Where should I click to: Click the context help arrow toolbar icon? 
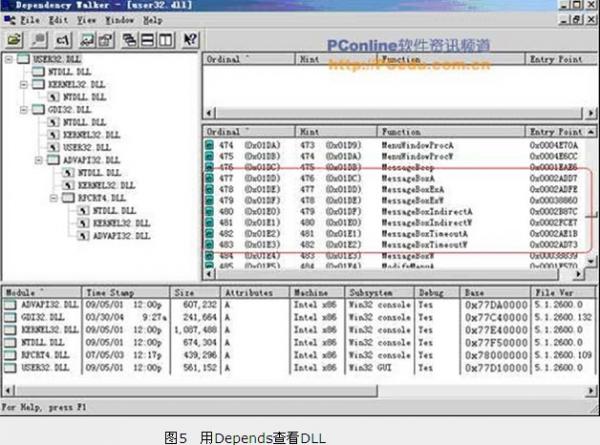point(190,40)
